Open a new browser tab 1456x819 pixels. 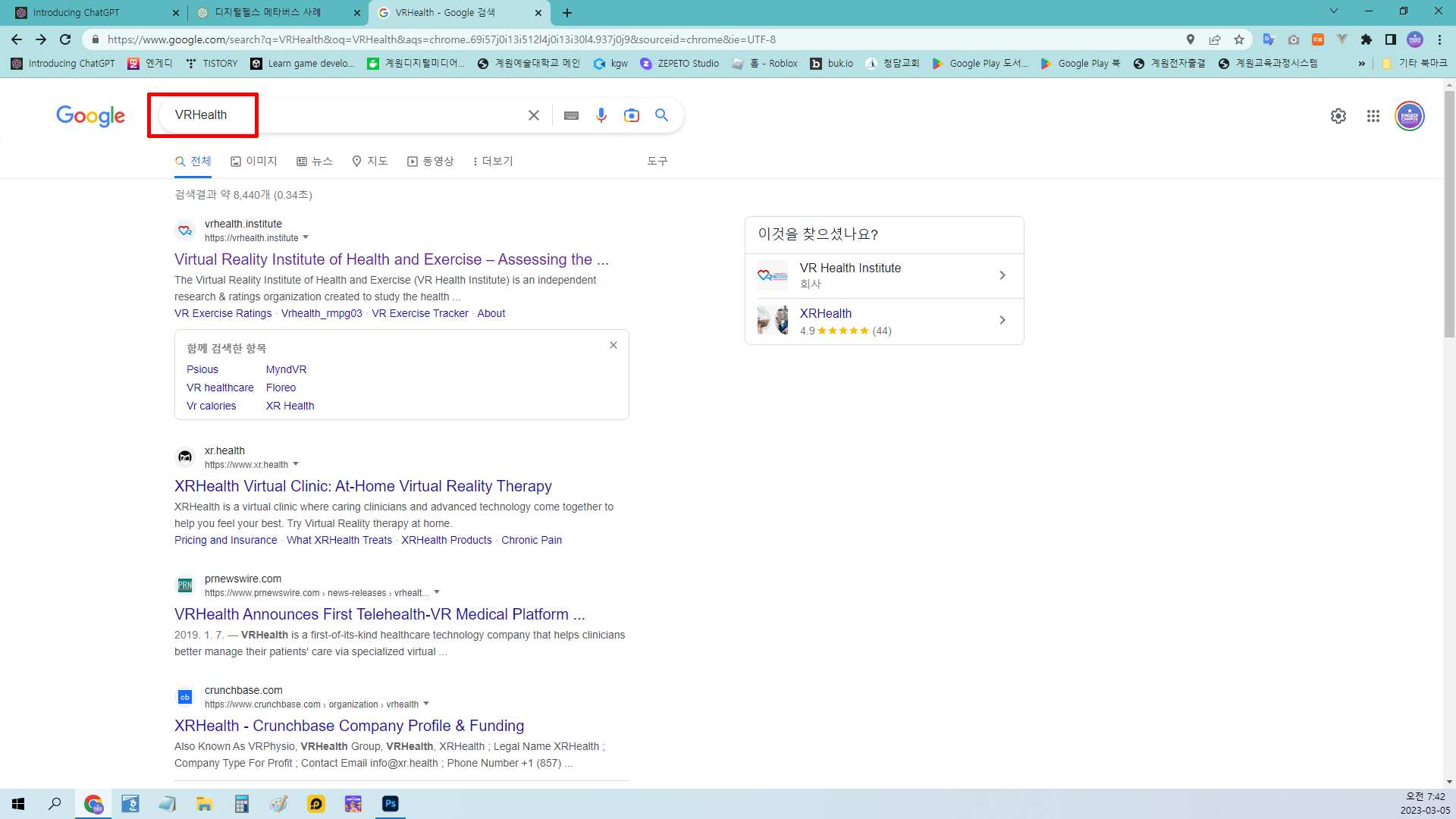pyautogui.click(x=567, y=13)
